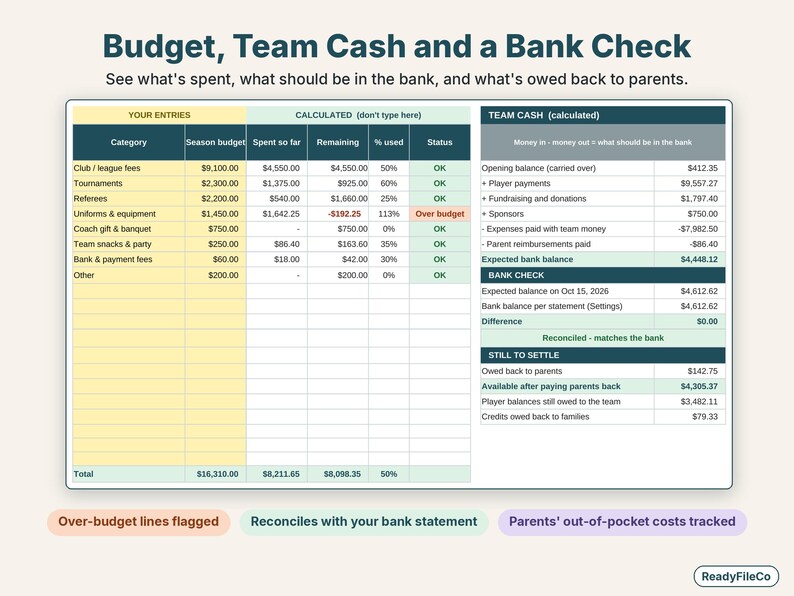The width and height of the screenshot is (794, 596).
Task: Click the $60.00 season budget cell
Action: coord(216,259)
